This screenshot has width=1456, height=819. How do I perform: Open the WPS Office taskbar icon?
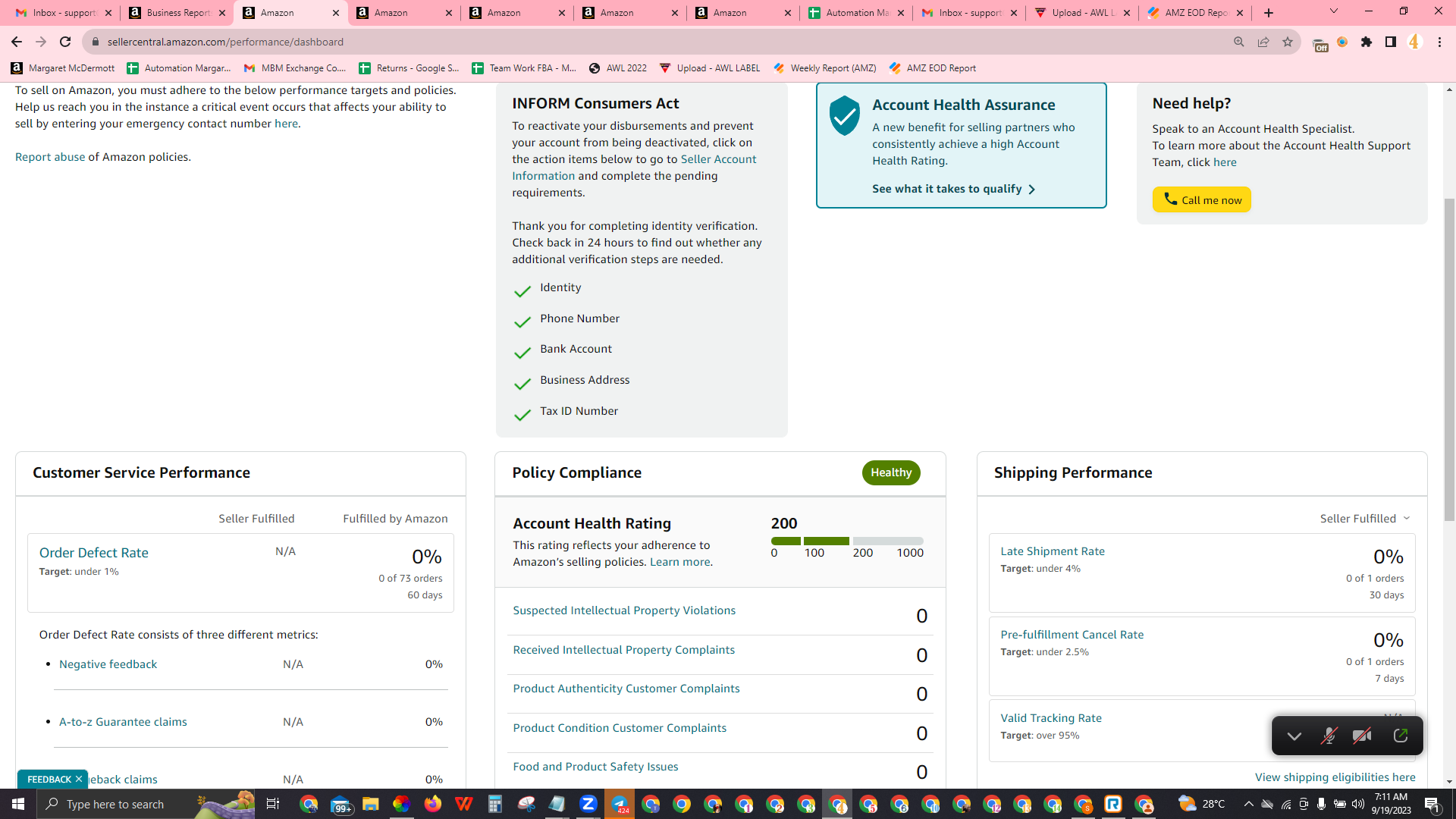463,804
